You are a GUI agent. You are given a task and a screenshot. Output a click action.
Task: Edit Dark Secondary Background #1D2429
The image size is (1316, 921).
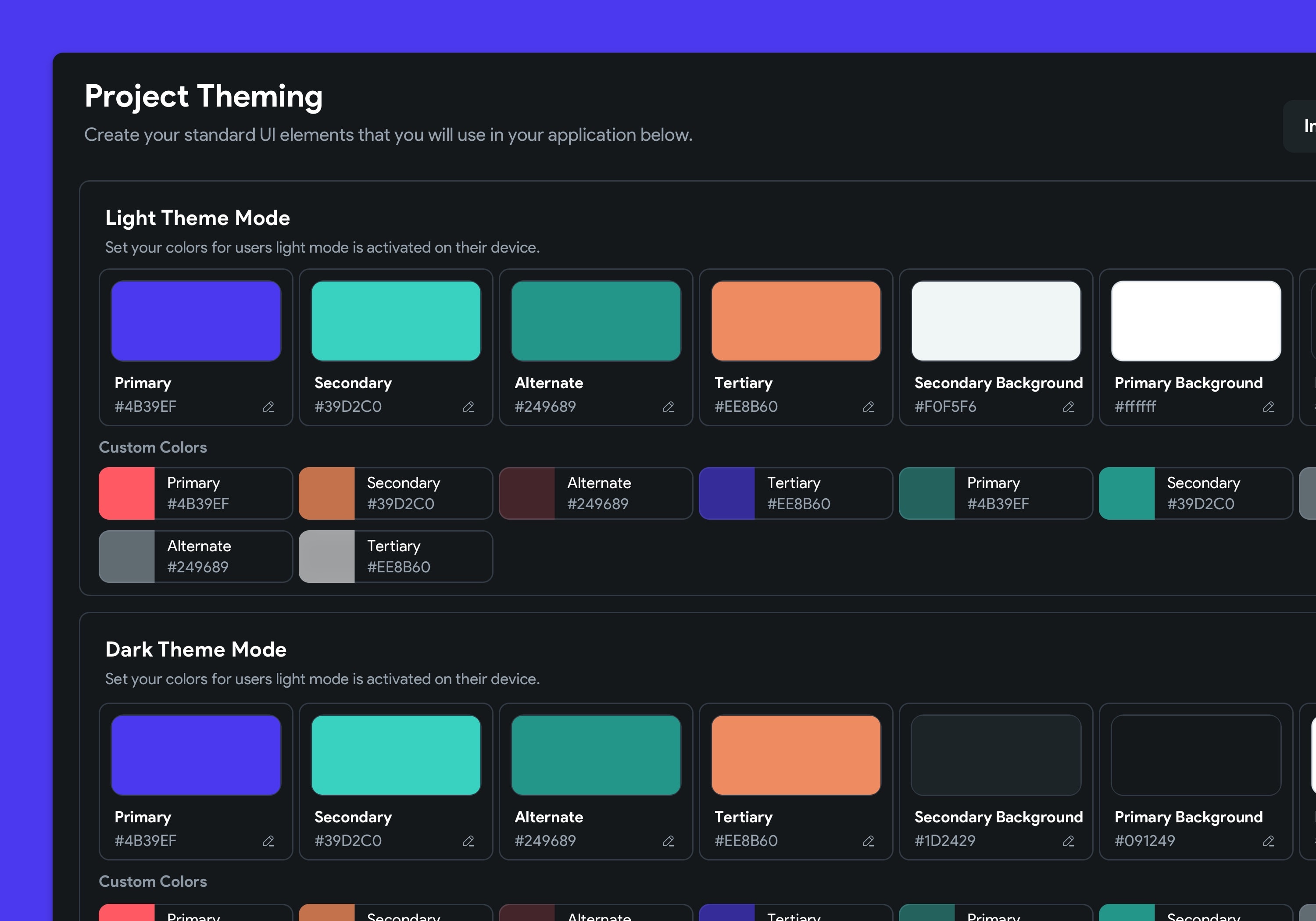1069,841
